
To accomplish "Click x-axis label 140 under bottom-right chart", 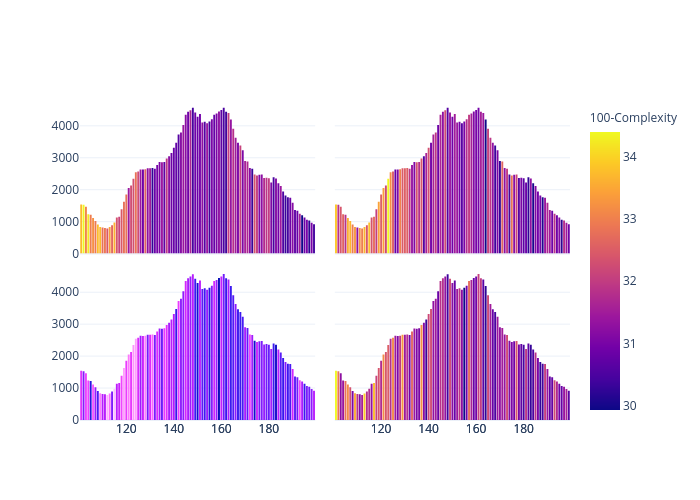I will (x=428, y=429).
